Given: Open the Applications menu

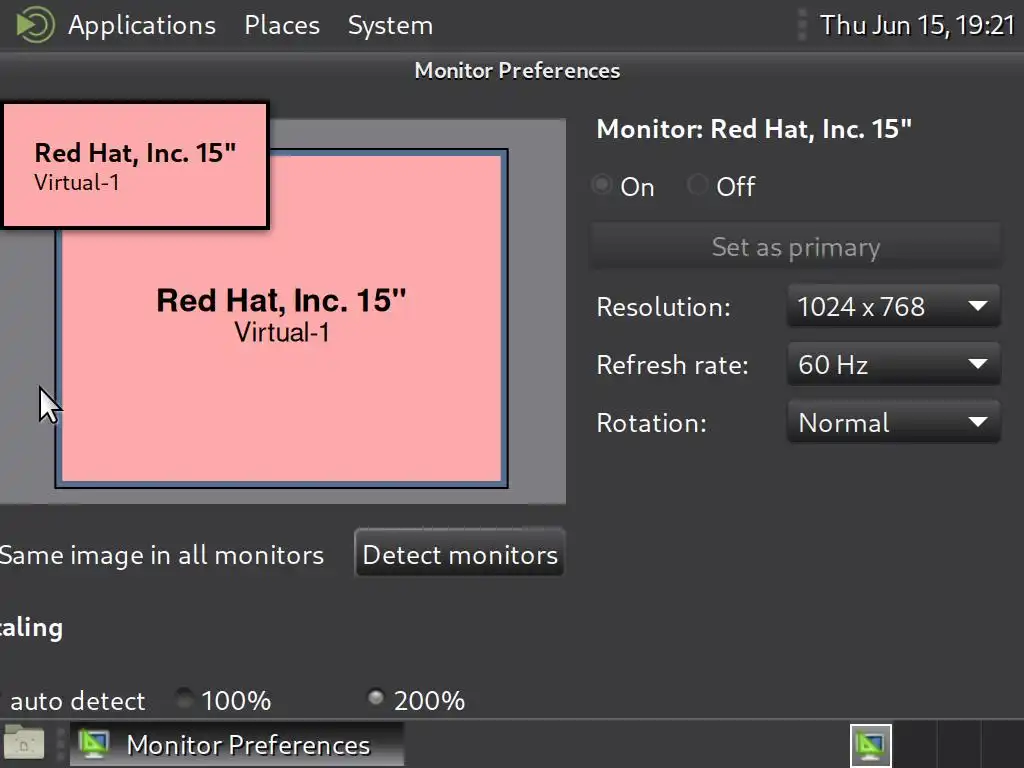Looking at the screenshot, I should (x=142, y=25).
